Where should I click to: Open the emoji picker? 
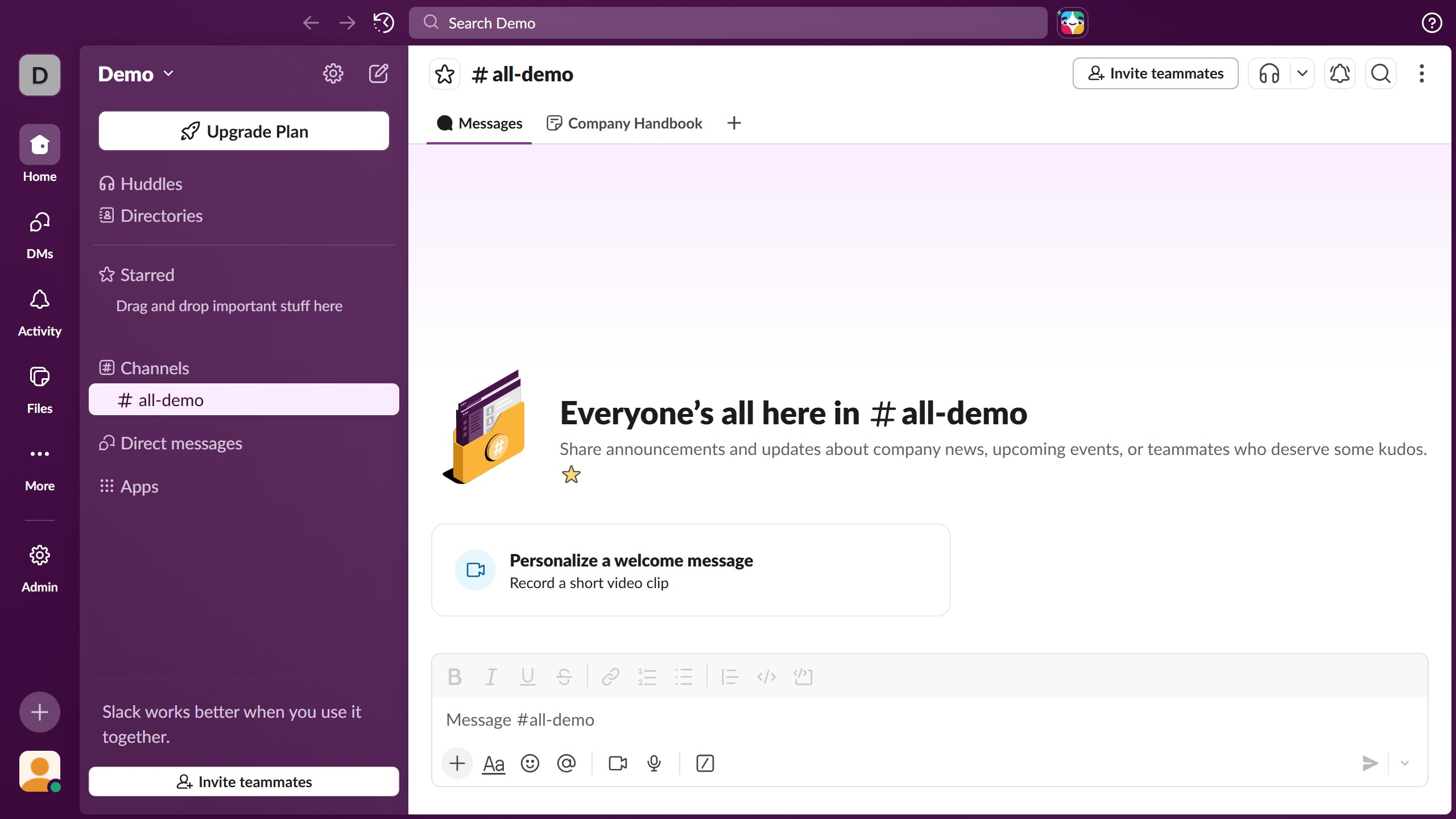[x=530, y=763]
